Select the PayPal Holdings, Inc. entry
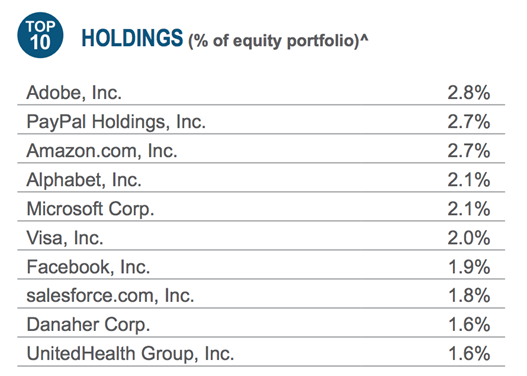The image size is (527, 376). pos(116,122)
